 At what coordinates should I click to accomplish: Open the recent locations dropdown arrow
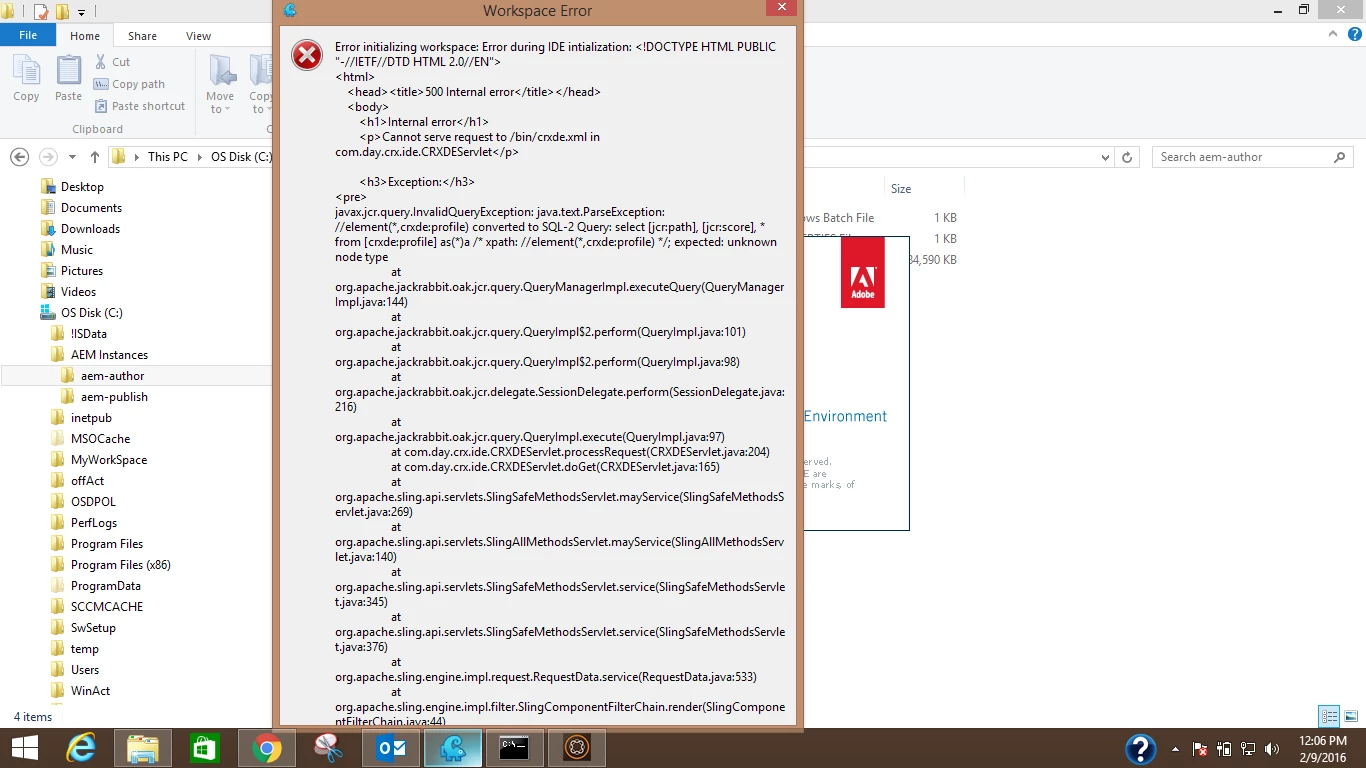coord(72,157)
